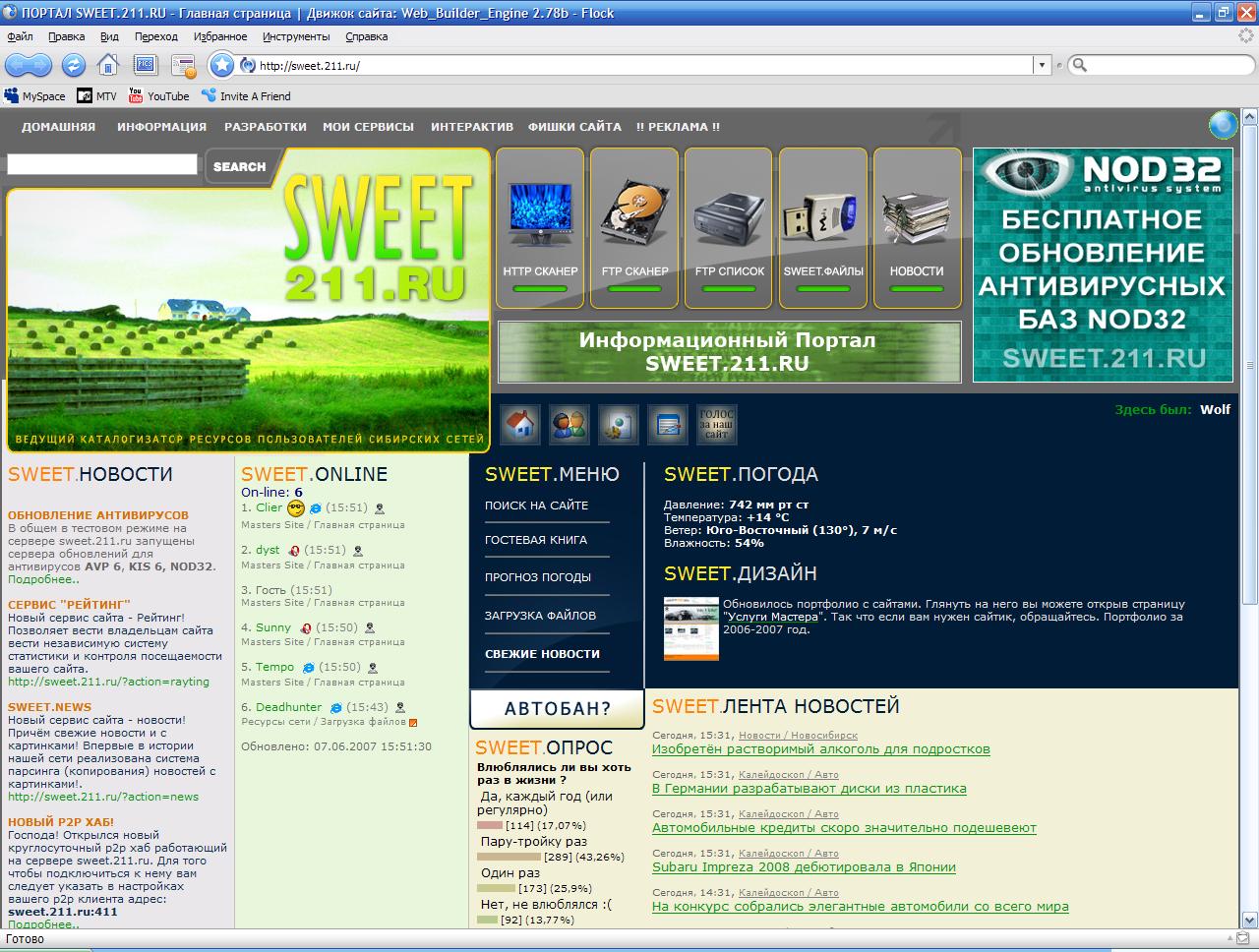Click the browser Home toolbar icon
Screen dimensions: 1259x952
(108, 65)
